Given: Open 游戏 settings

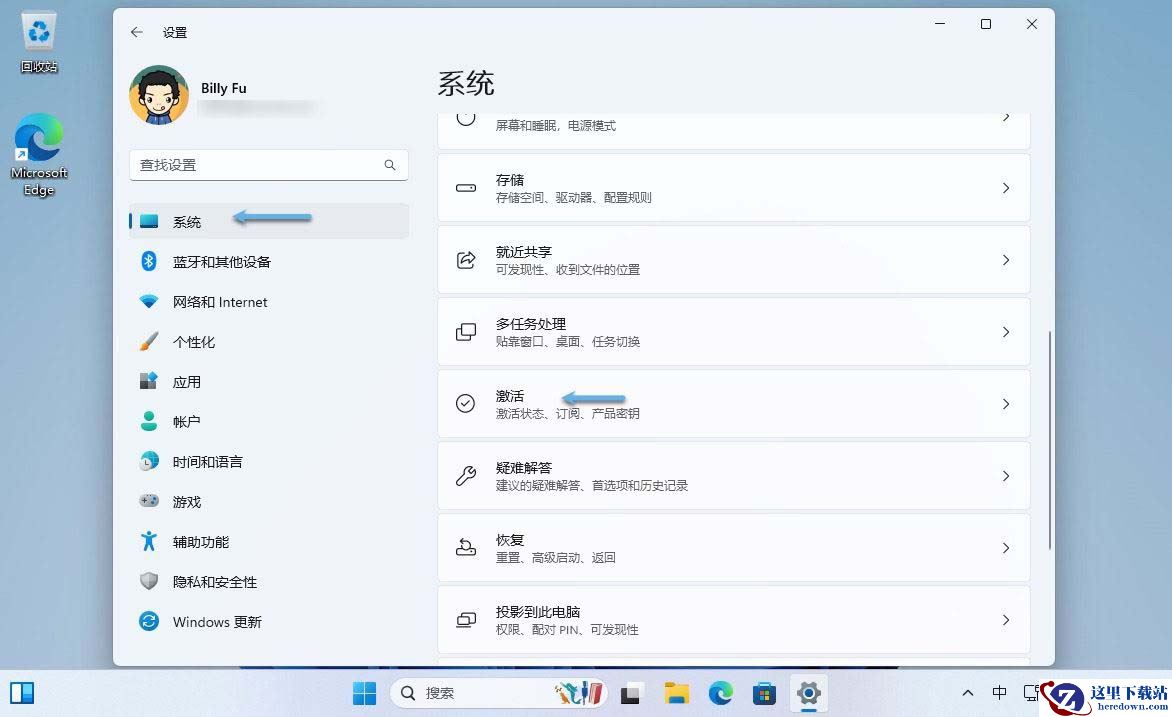Looking at the screenshot, I should pyautogui.click(x=269, y=502).
